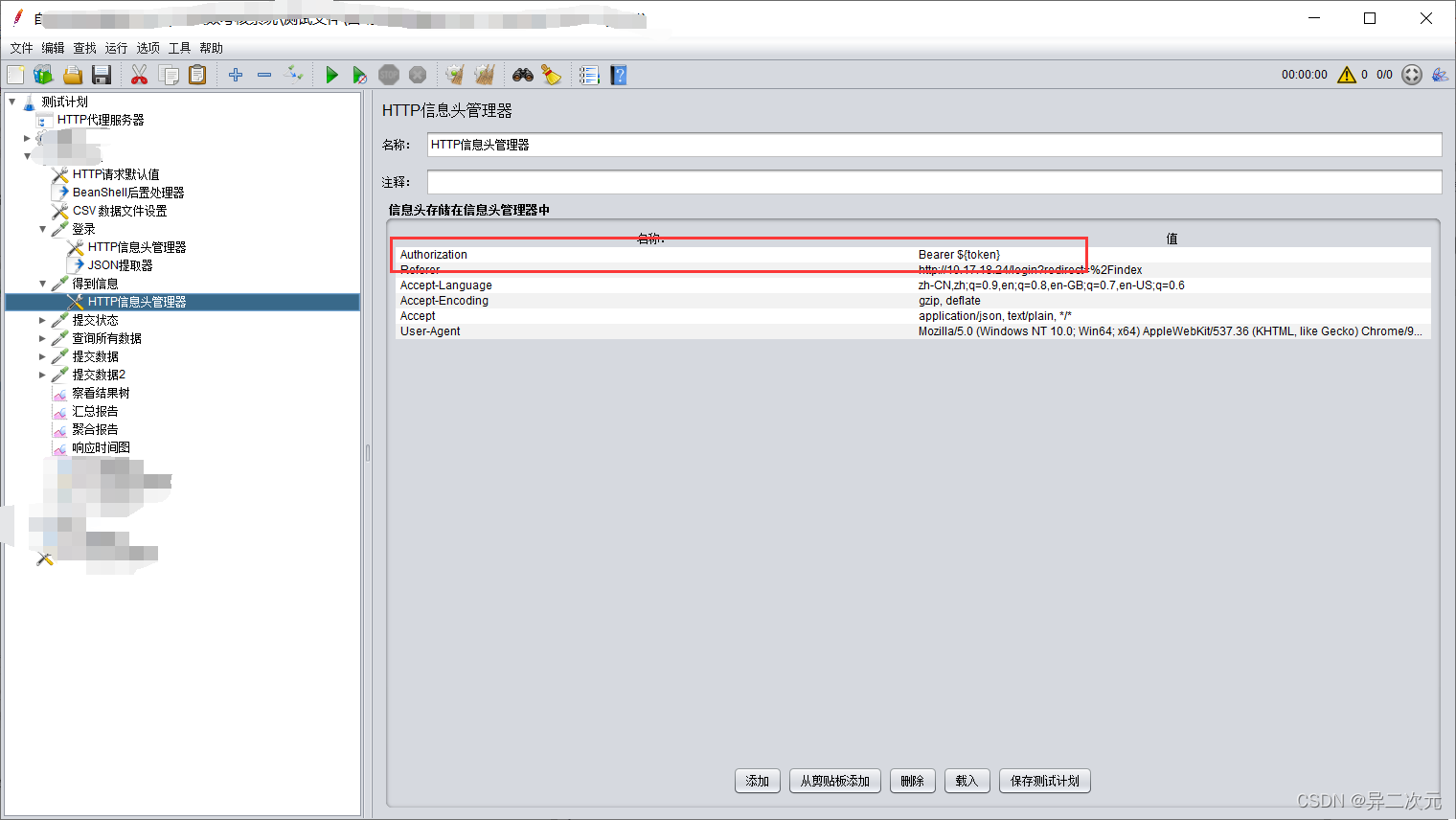
Task: Select 响应时间图 listener
Action: coord(101,447)
